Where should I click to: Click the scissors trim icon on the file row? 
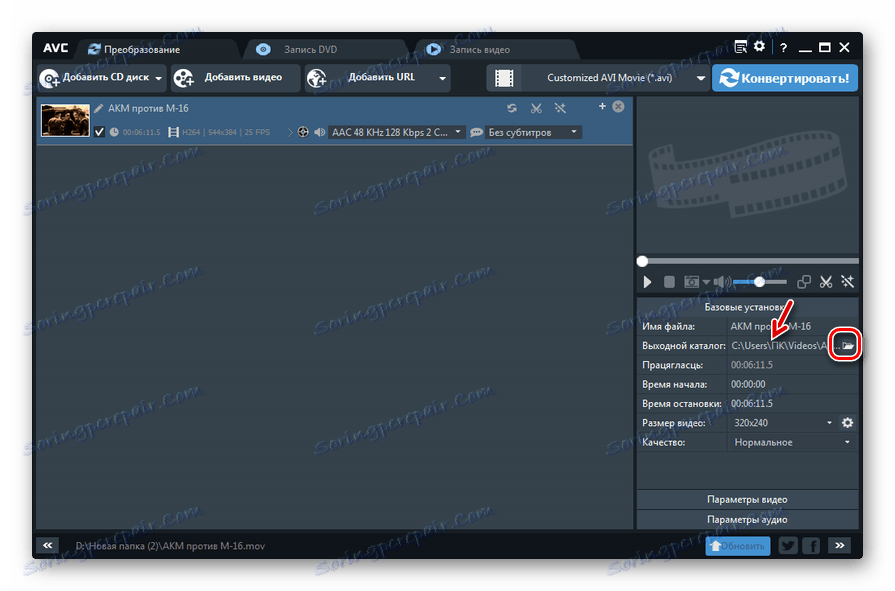pos(536,108)
